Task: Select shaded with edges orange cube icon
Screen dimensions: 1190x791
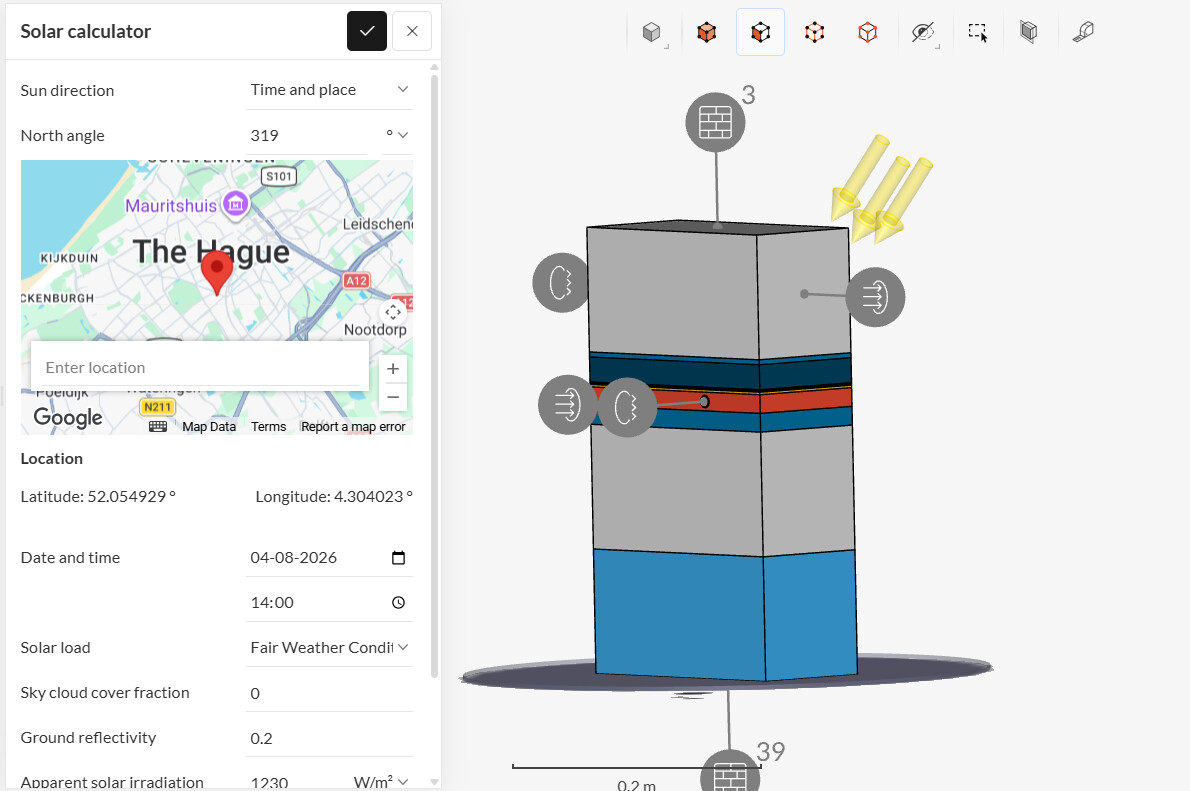Action: (707, 32)
